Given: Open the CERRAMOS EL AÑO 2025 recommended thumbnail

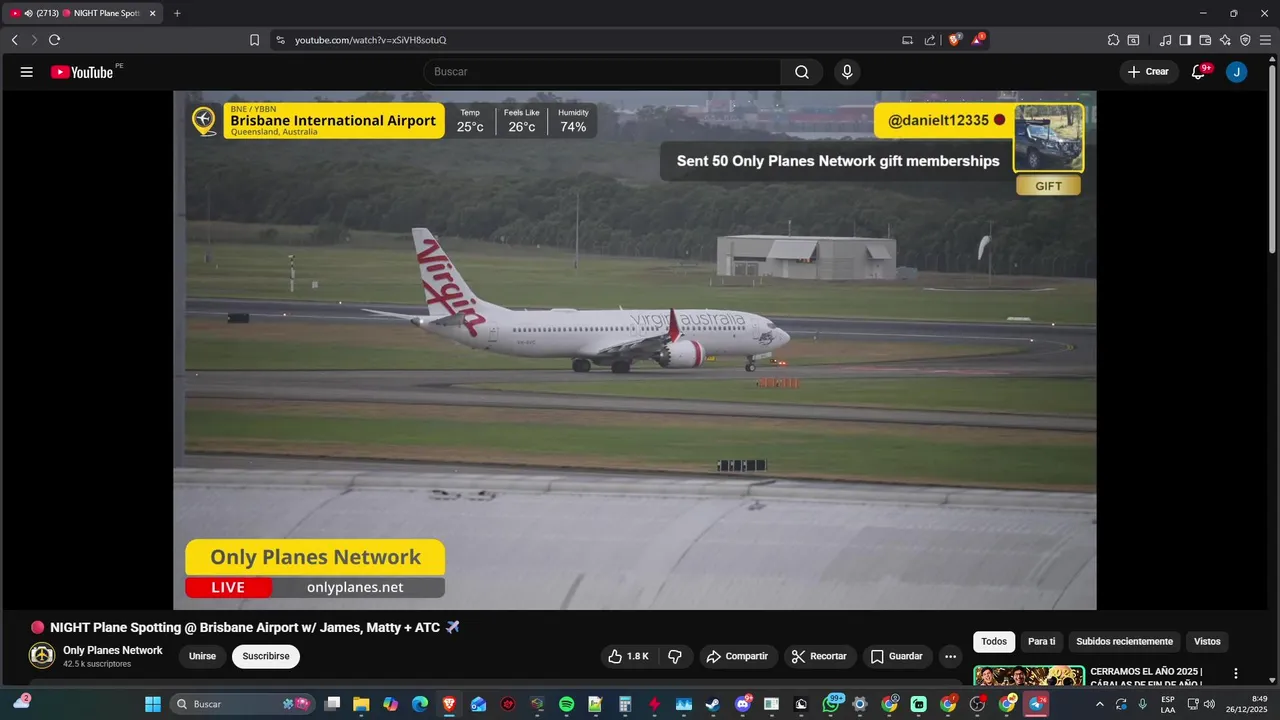Looking at the screenshot, I should click(1029, 677).
